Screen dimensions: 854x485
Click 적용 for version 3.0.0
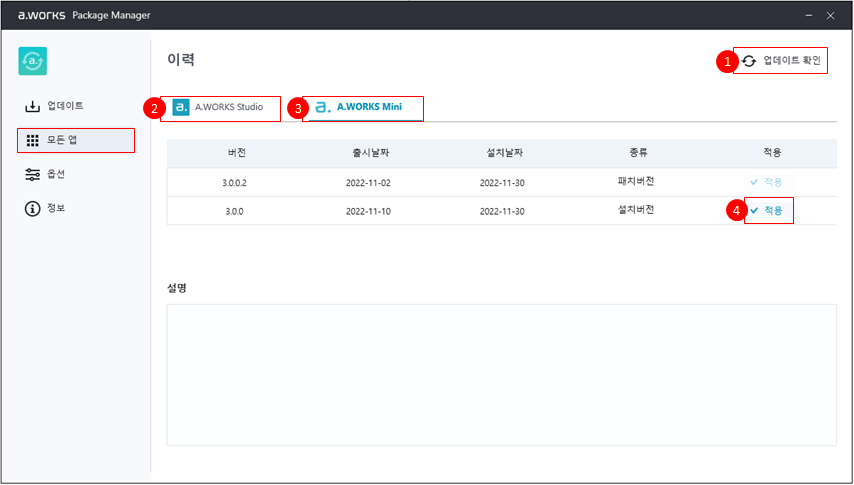(x=767, y=210)
